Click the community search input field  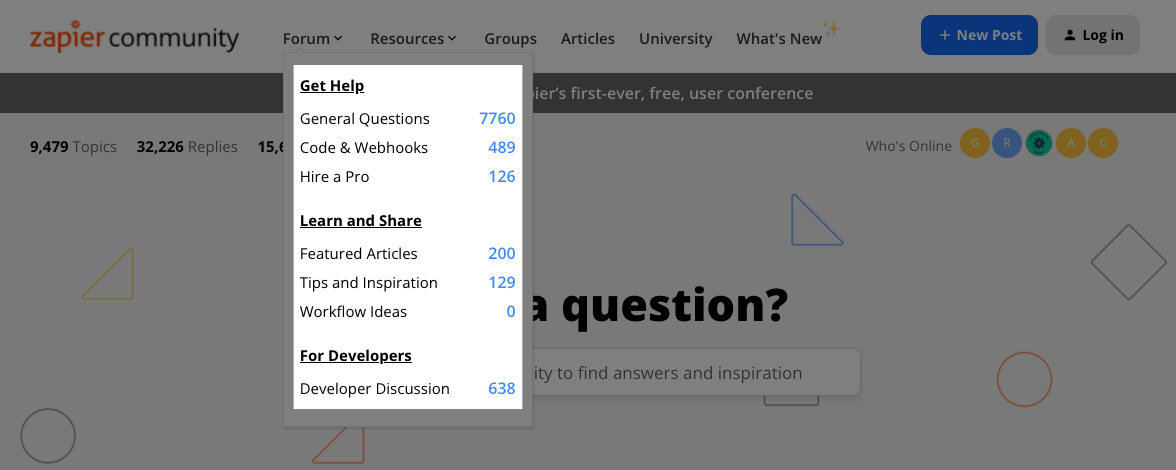coord(696,373)
